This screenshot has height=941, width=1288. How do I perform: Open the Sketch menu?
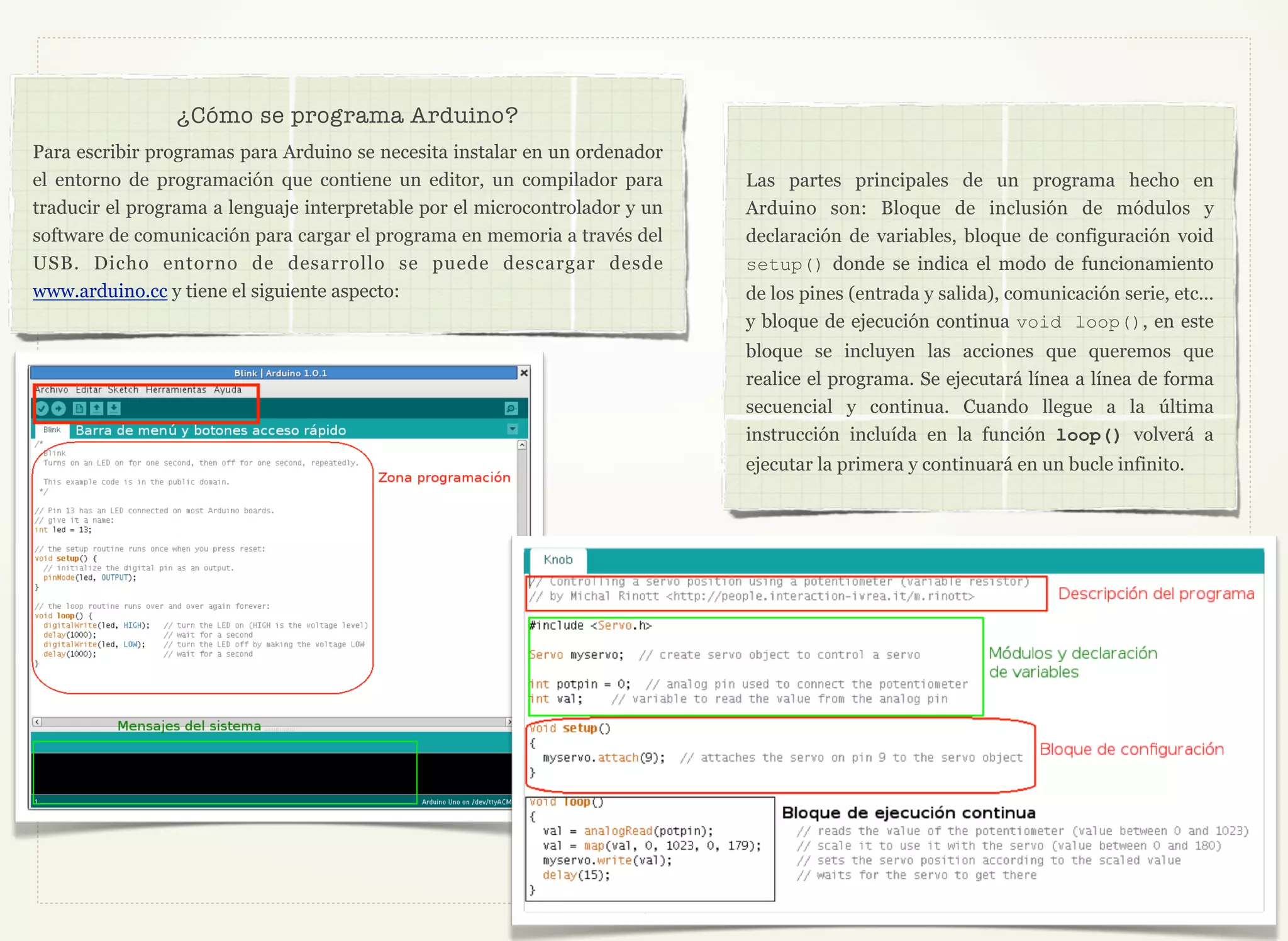tap(123, 390)
